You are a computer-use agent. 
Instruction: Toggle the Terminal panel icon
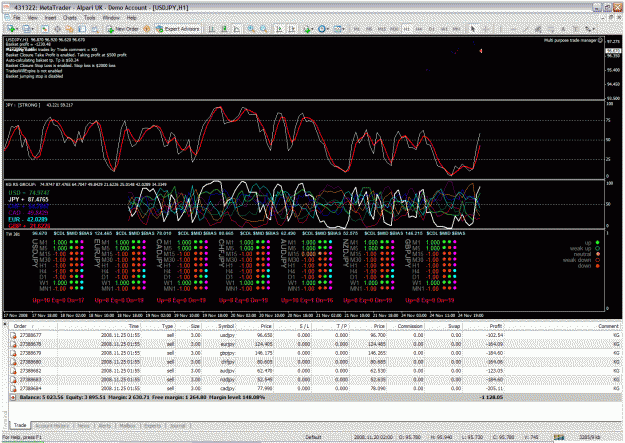pyautogui.click(x=82, y=29)
